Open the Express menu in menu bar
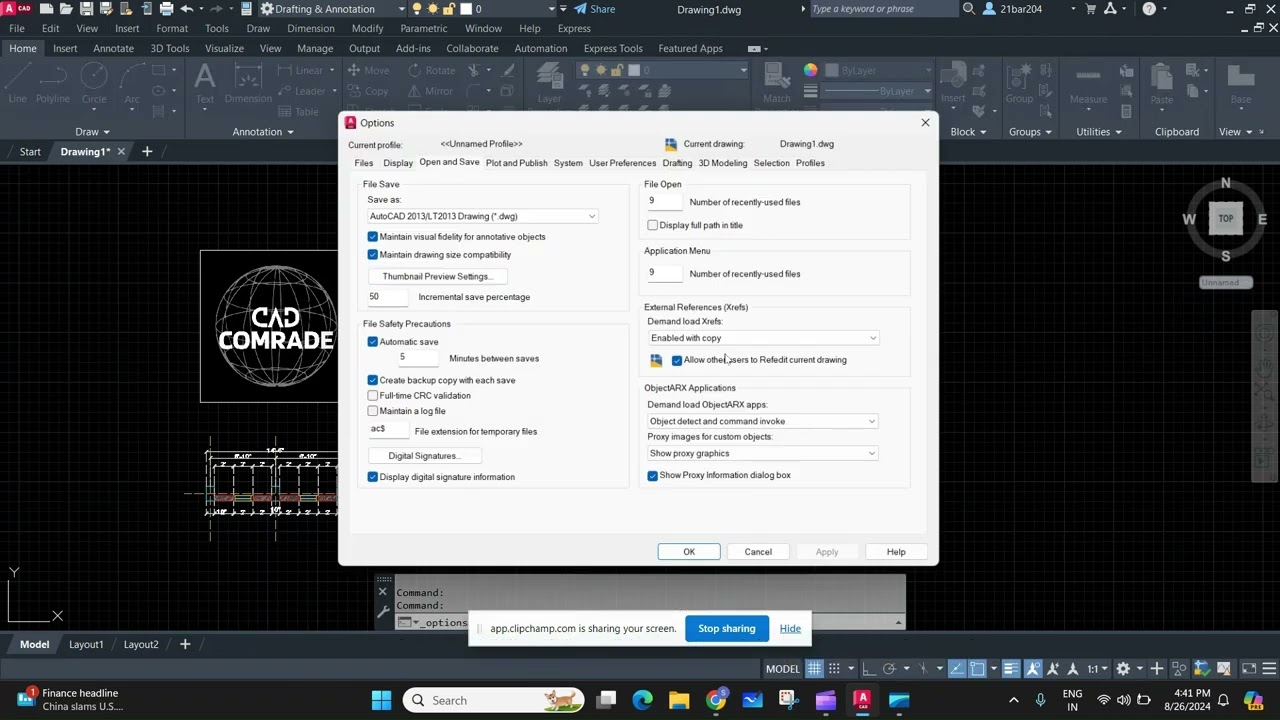1280x720 pixels. coord(574,29)
